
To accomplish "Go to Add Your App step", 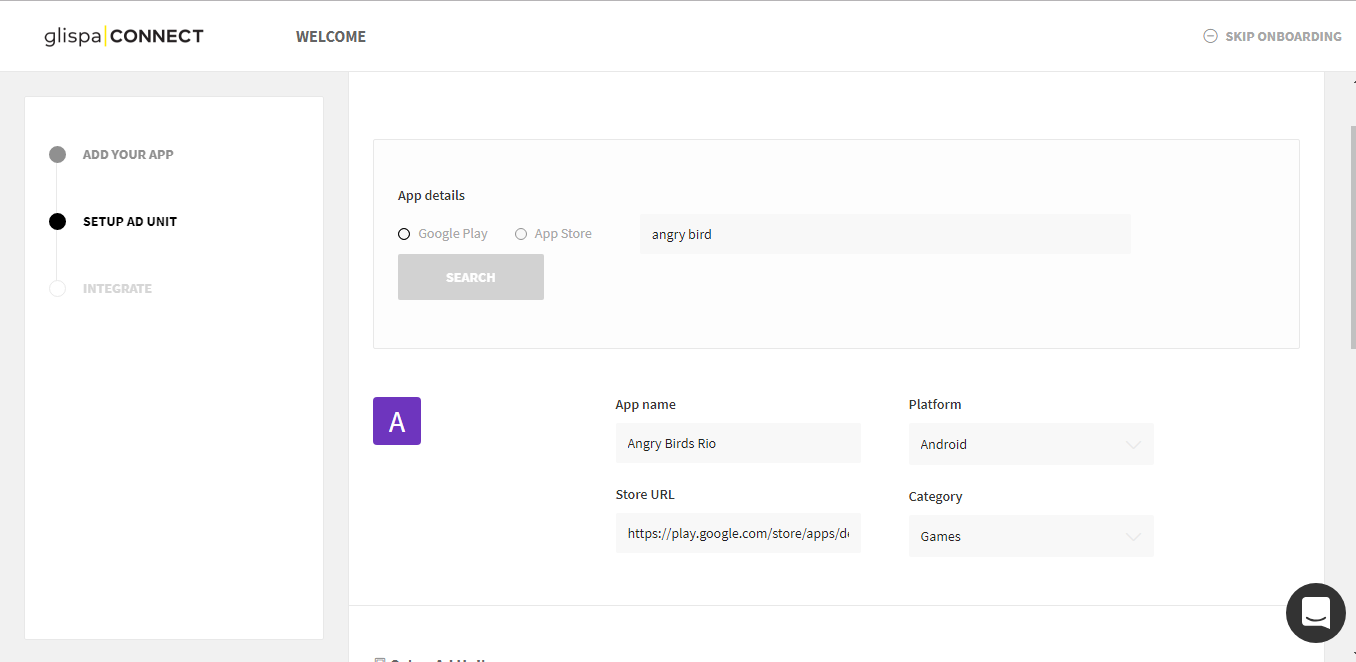I will point(128,155).
